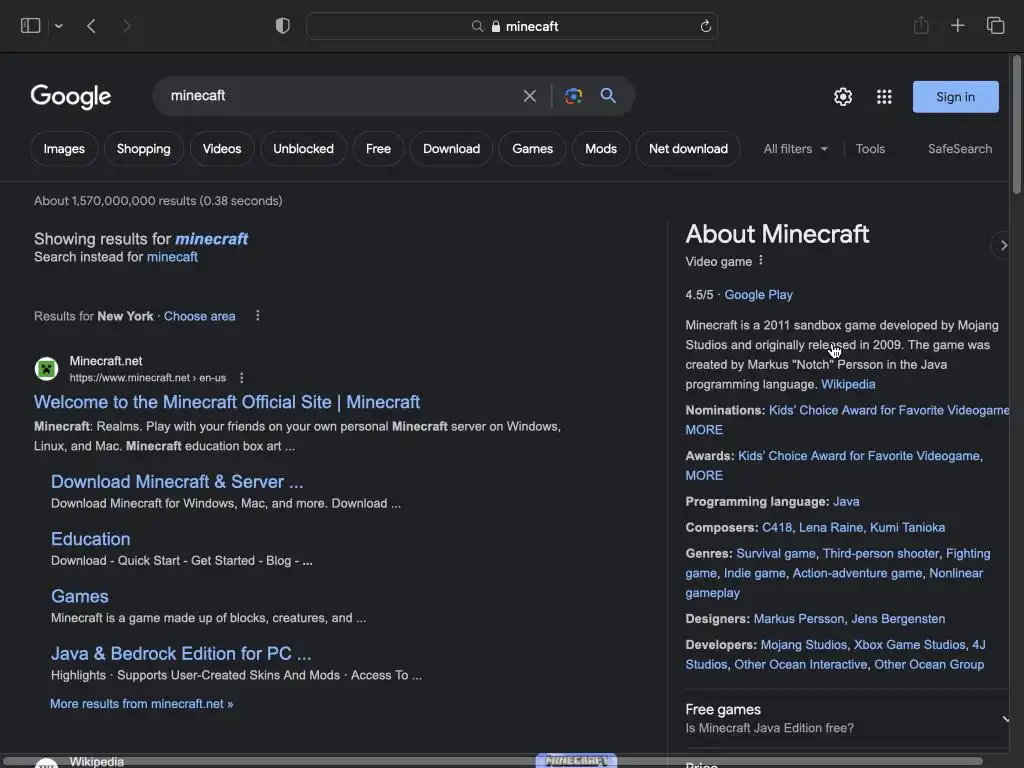Open Welcome to Minecraft Official Site

(227, 402)
